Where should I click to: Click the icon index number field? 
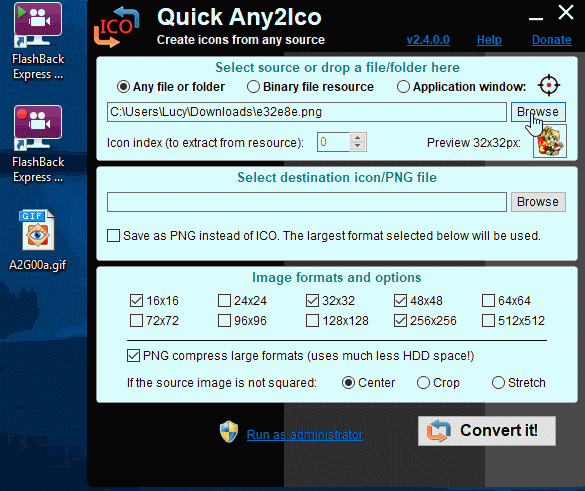334,142
